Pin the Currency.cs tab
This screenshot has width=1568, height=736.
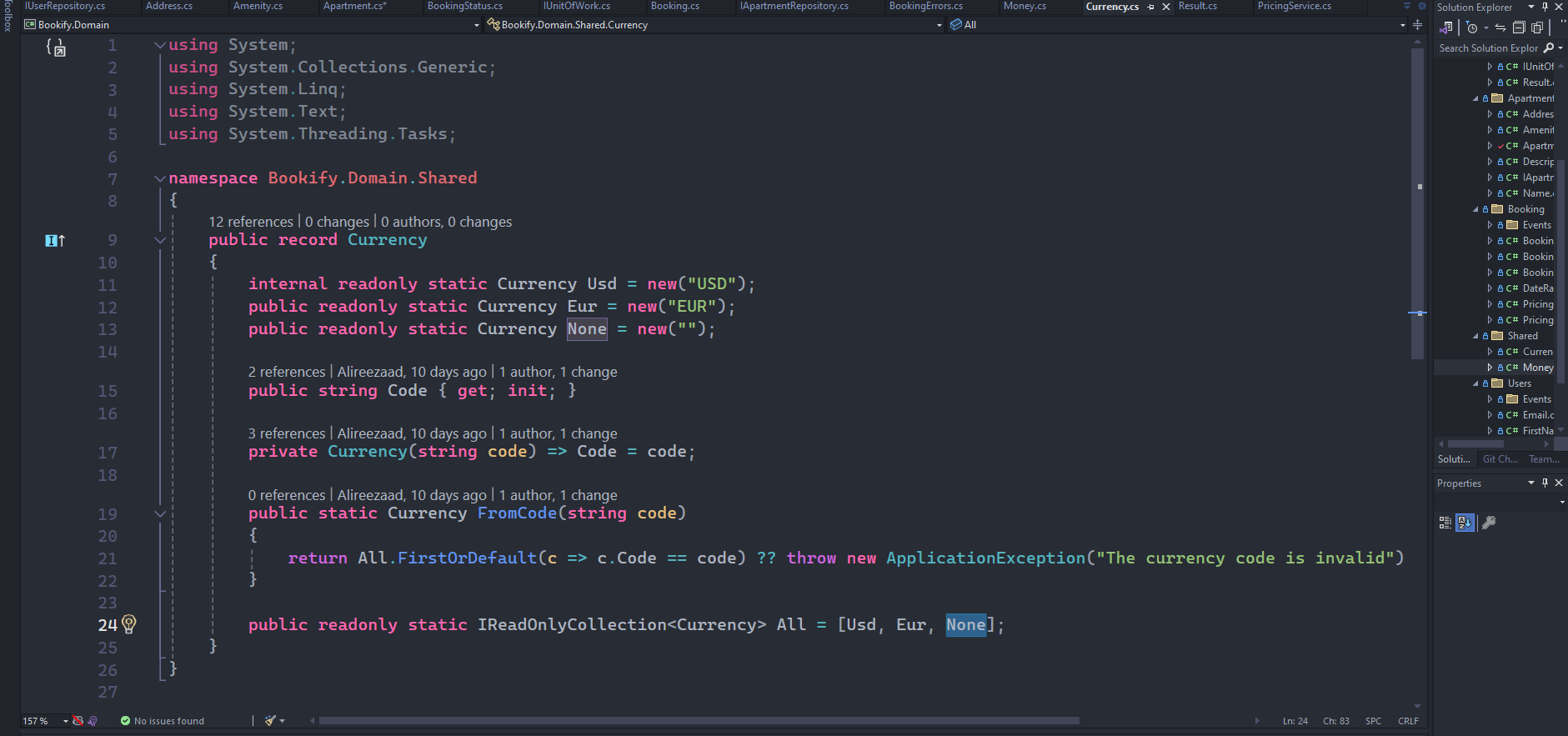1151,7
